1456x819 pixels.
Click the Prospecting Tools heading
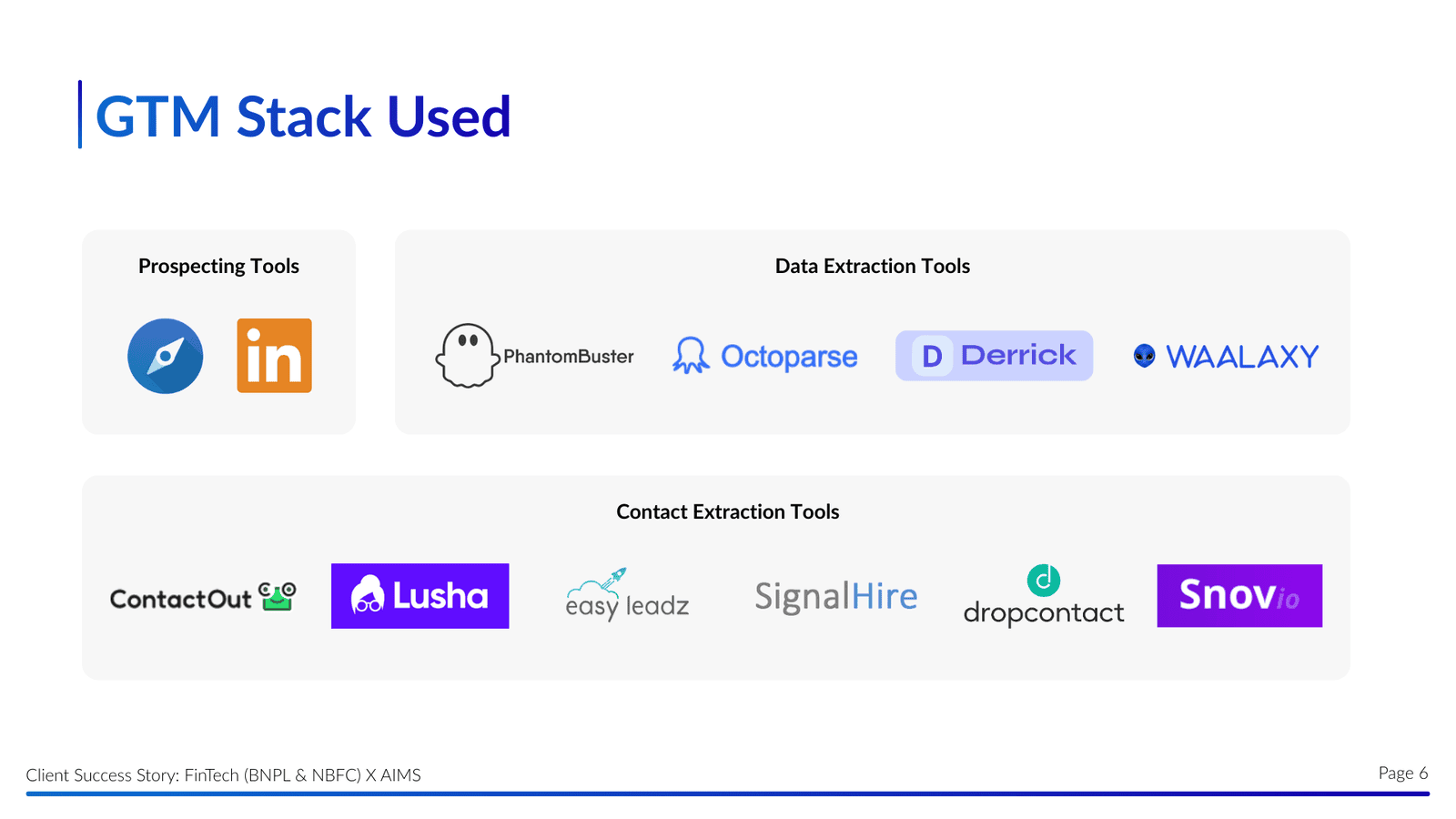tap(218, 266)
